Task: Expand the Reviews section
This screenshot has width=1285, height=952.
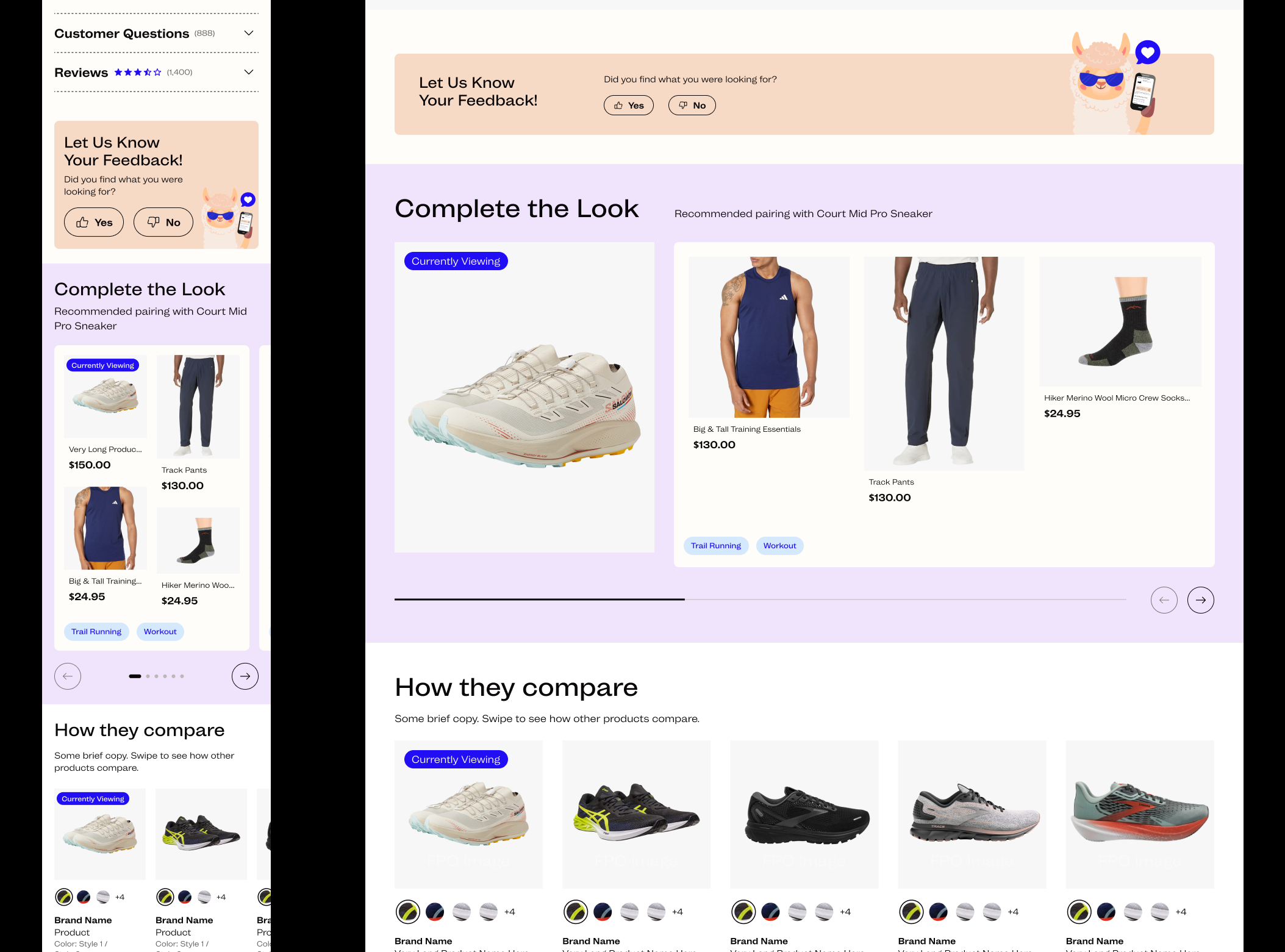Action: 248,72
